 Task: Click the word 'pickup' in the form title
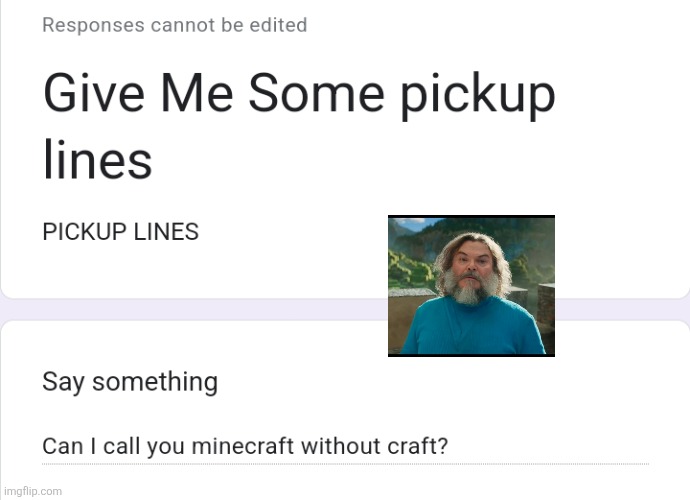[x=477, y=96]
